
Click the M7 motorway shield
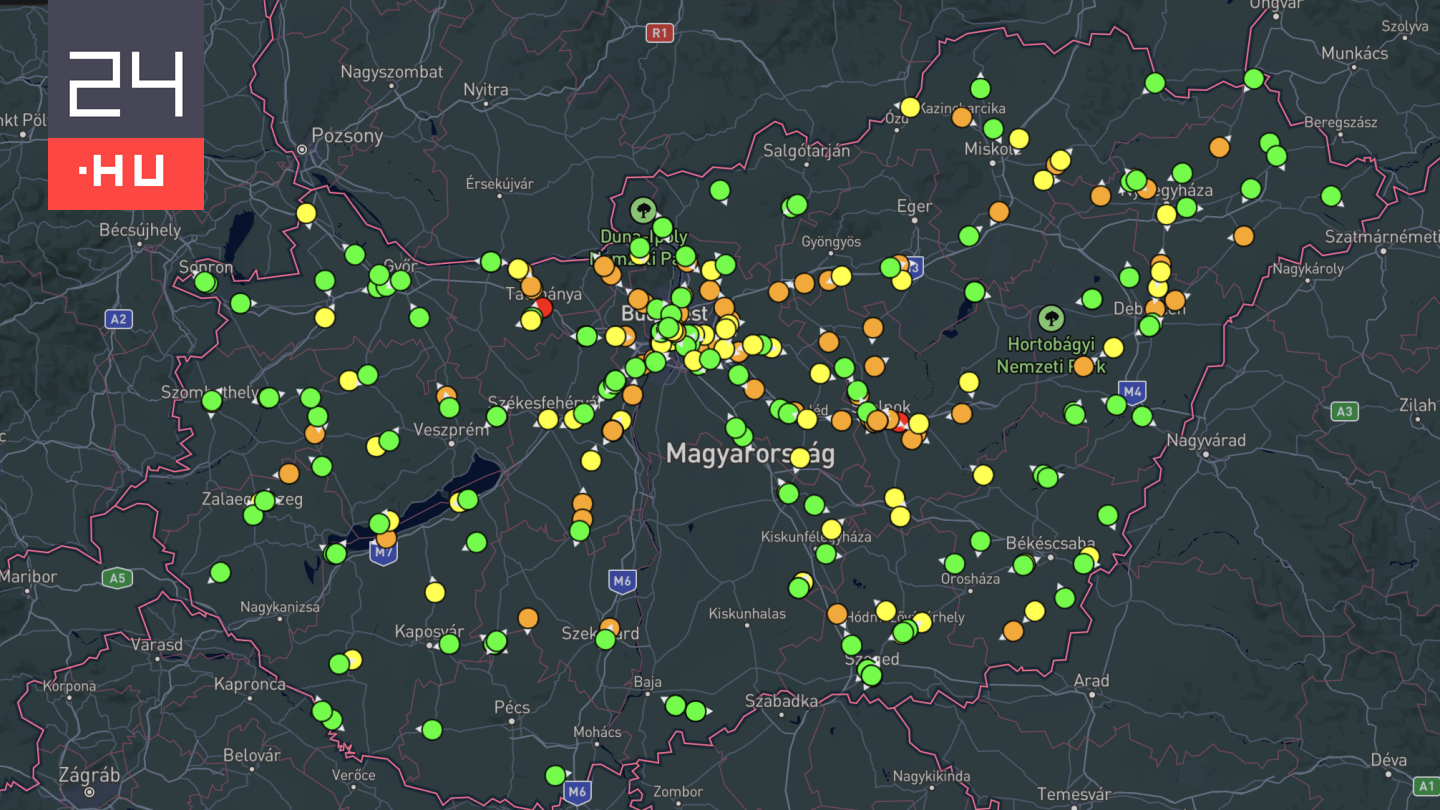tap(383, 553)
